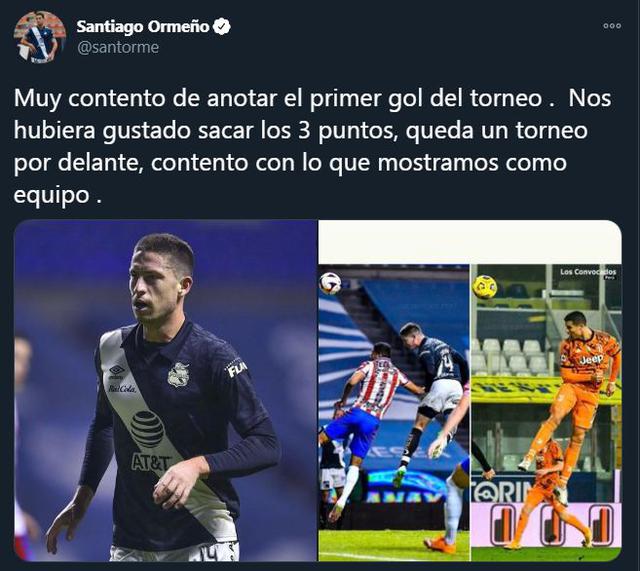Click the tweet's first line about primer gol
Screen dimensions: 640x571
tap(312, 98)
